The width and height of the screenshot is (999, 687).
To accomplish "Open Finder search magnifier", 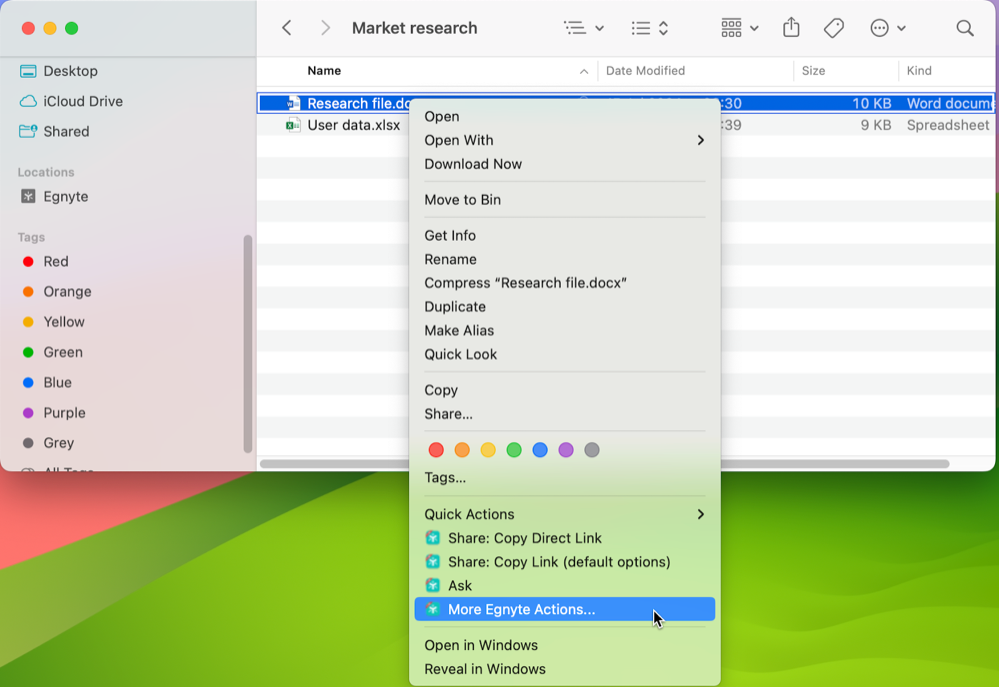I will (965, 28).
